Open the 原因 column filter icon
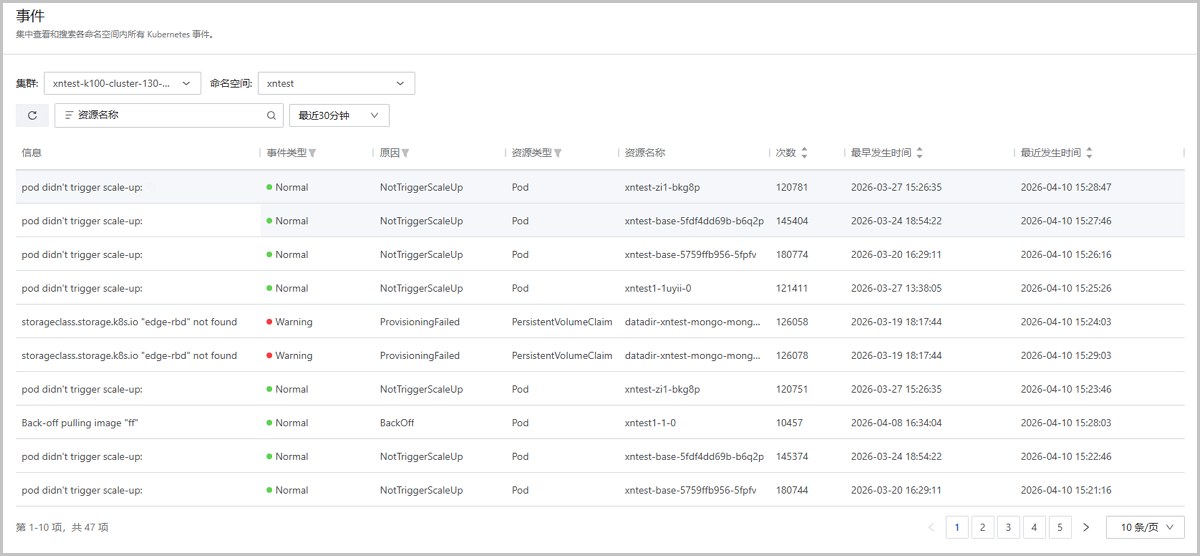The height and width of the screenshot is (556, 1200). (x=405, y=154)
